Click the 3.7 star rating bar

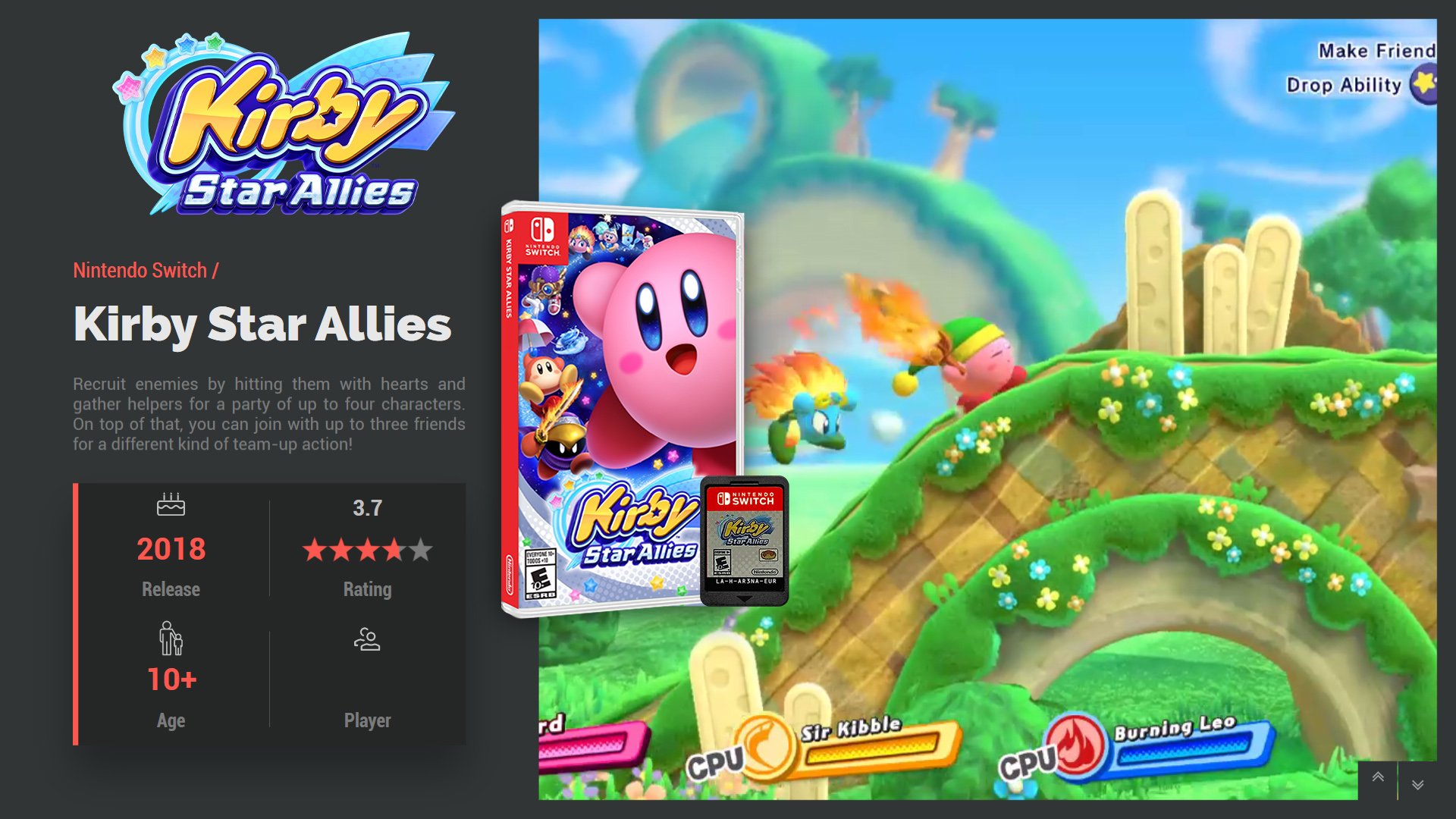(x=367, y=550)
